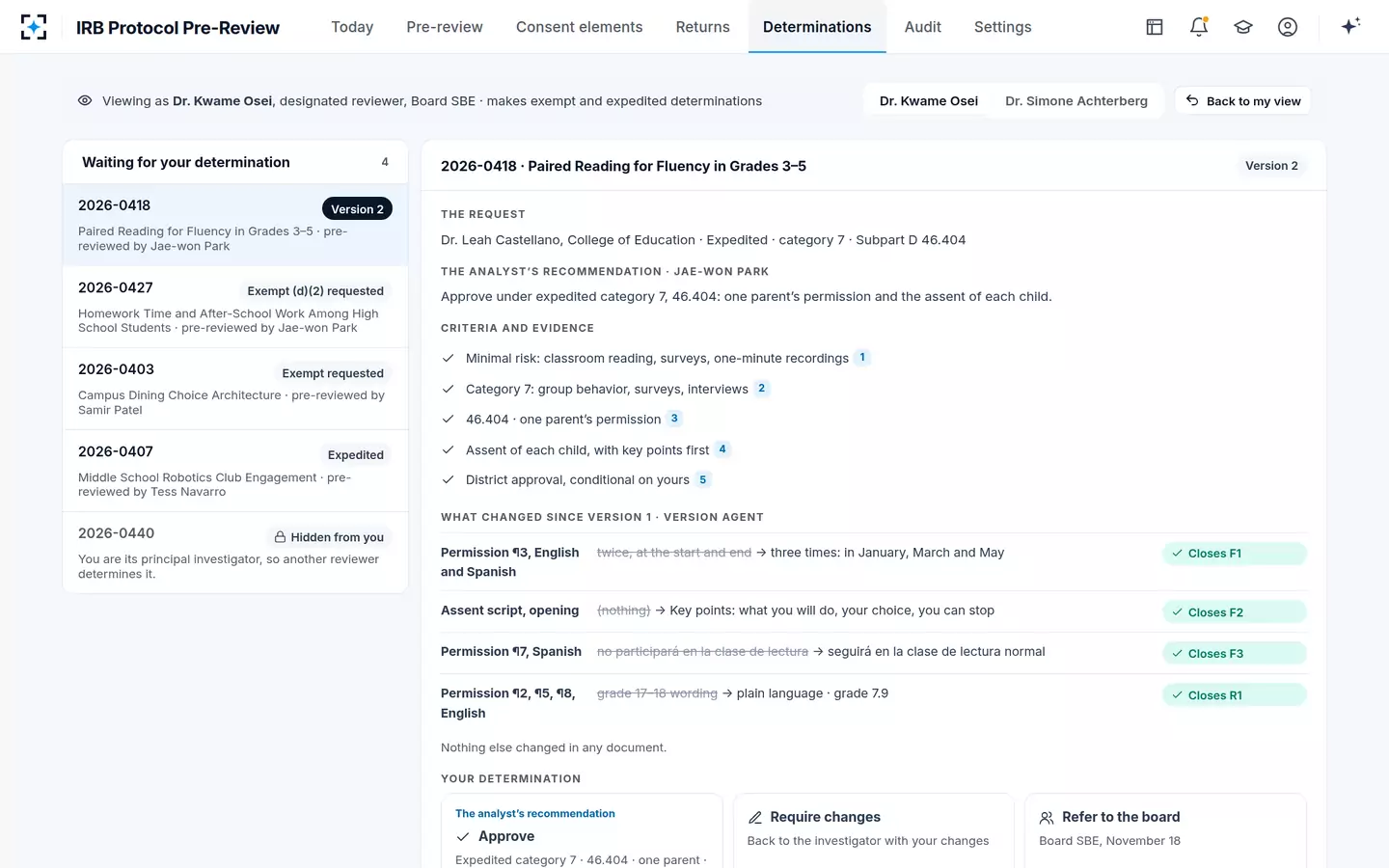This screenshot has height=868, width=1389.
Task: Open notifications bell icon
Action: [x=1199, y=27]
